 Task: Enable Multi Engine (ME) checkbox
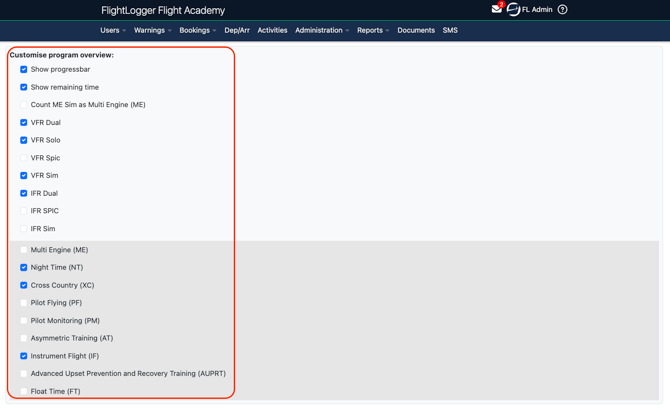pyautogui.click(x=24, y=250)
